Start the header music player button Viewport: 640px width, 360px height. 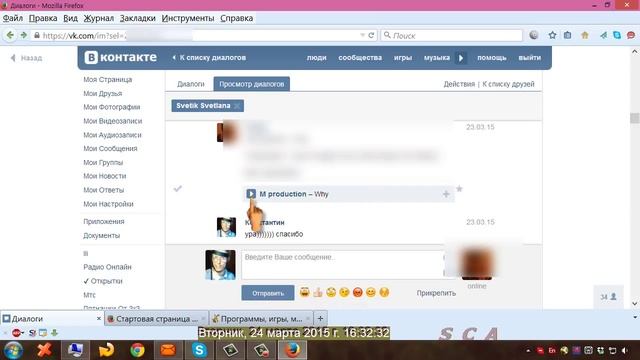461,58
